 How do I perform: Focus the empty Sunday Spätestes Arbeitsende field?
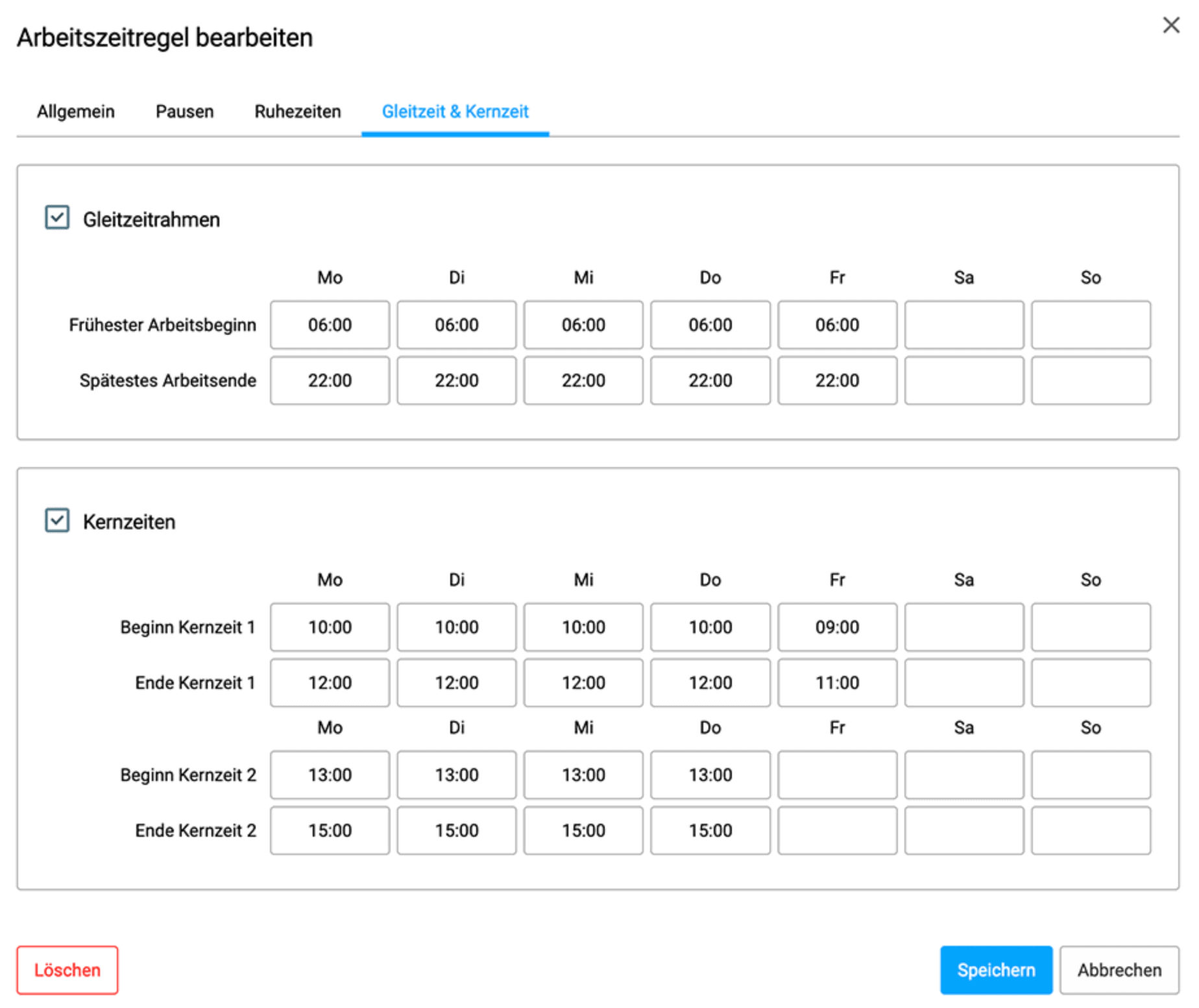[x=1091, y=380]
